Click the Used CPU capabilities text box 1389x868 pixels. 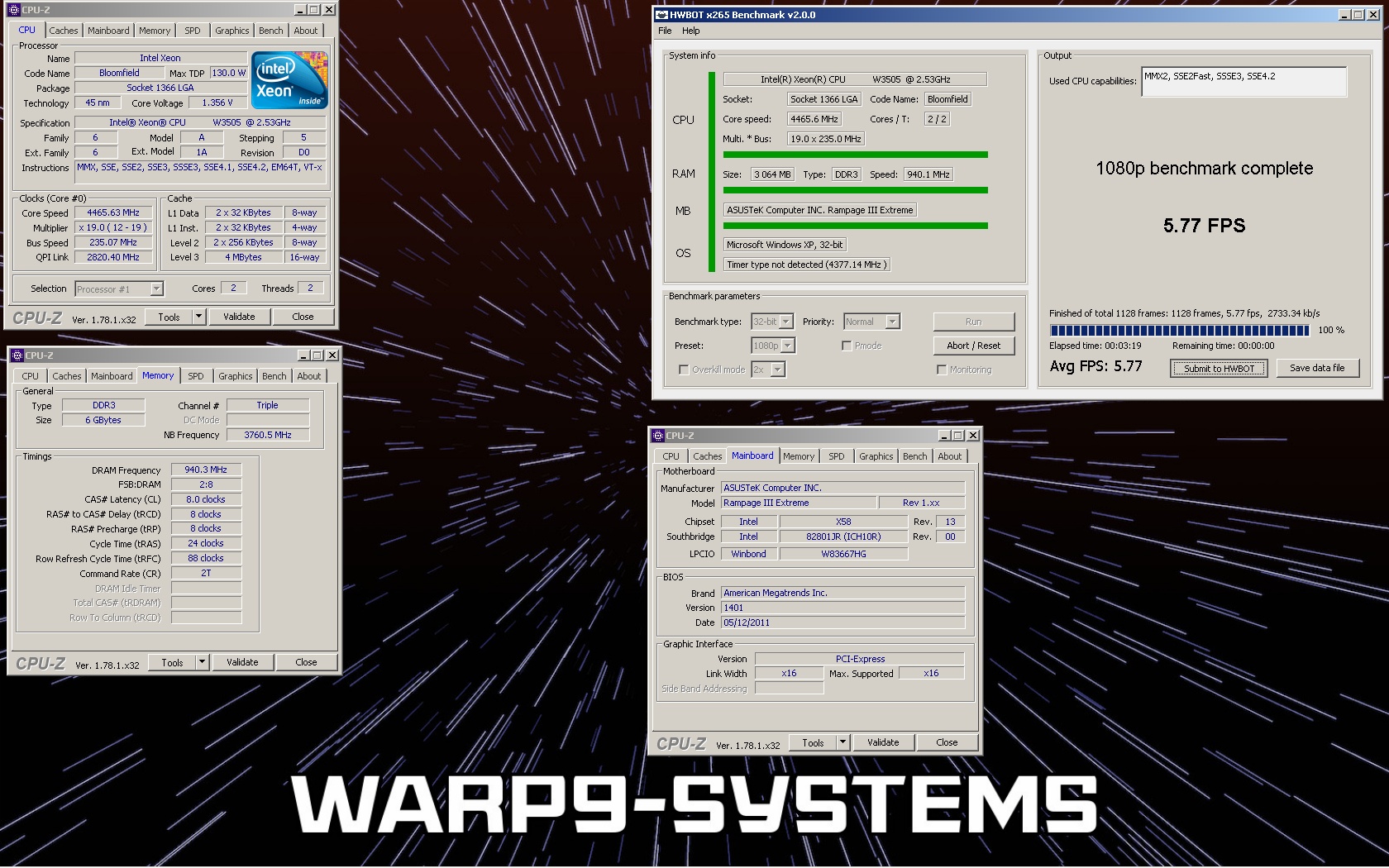1243,81
